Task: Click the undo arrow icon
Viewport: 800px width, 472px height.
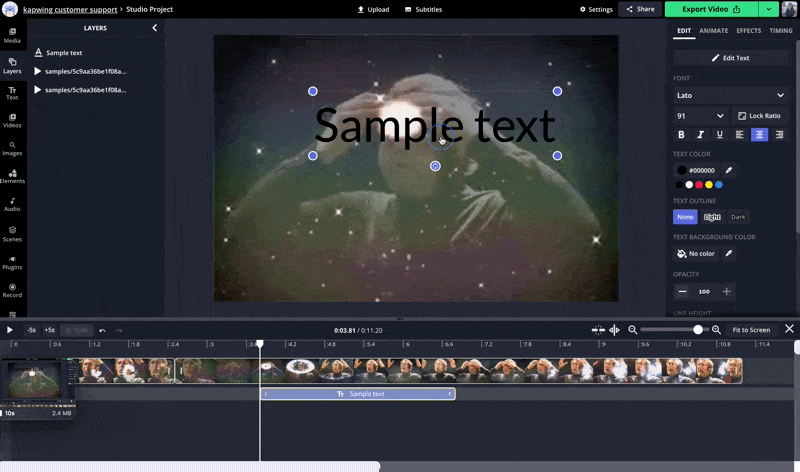Action: pos(102,330)
